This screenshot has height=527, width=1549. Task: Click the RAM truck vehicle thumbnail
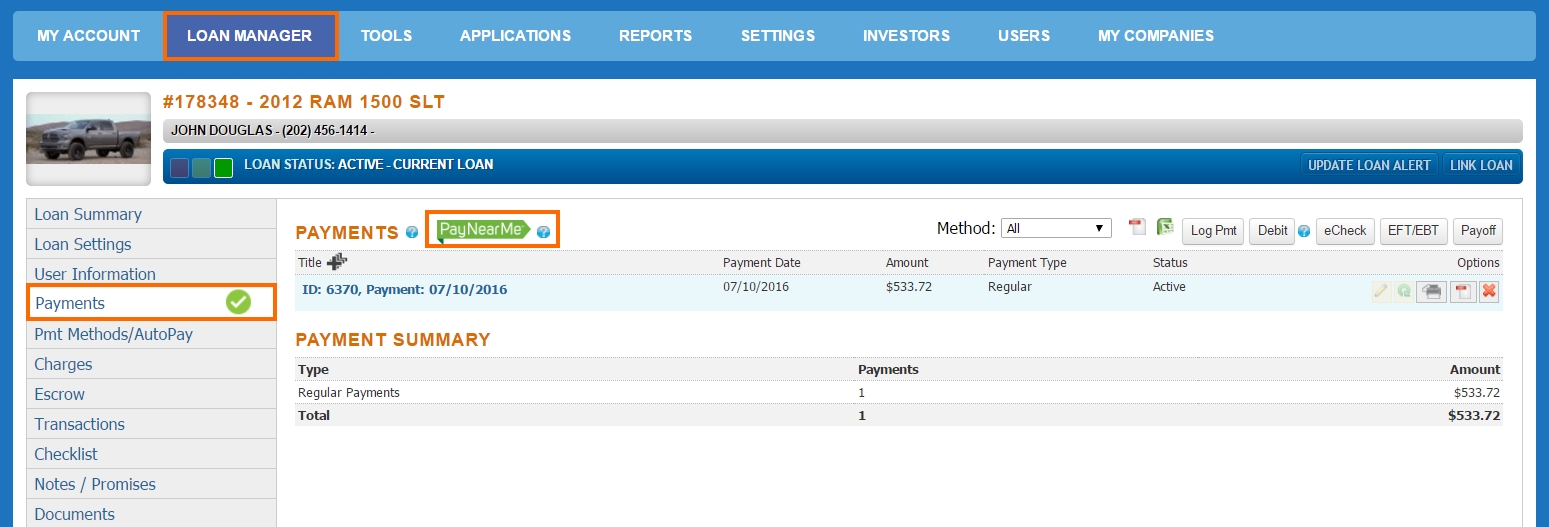pos(88,139)
